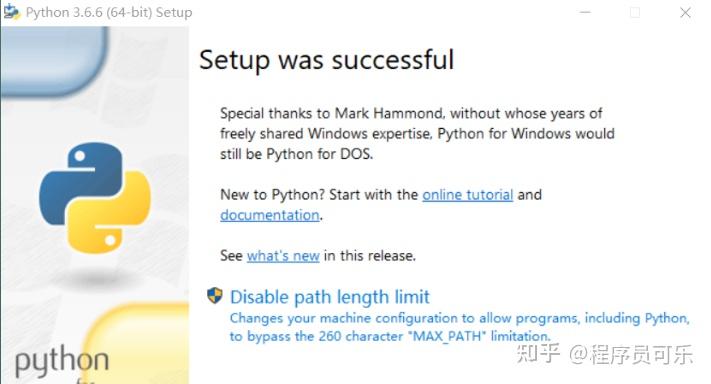Click the Python installer icon in title bar

pos(11,12)
